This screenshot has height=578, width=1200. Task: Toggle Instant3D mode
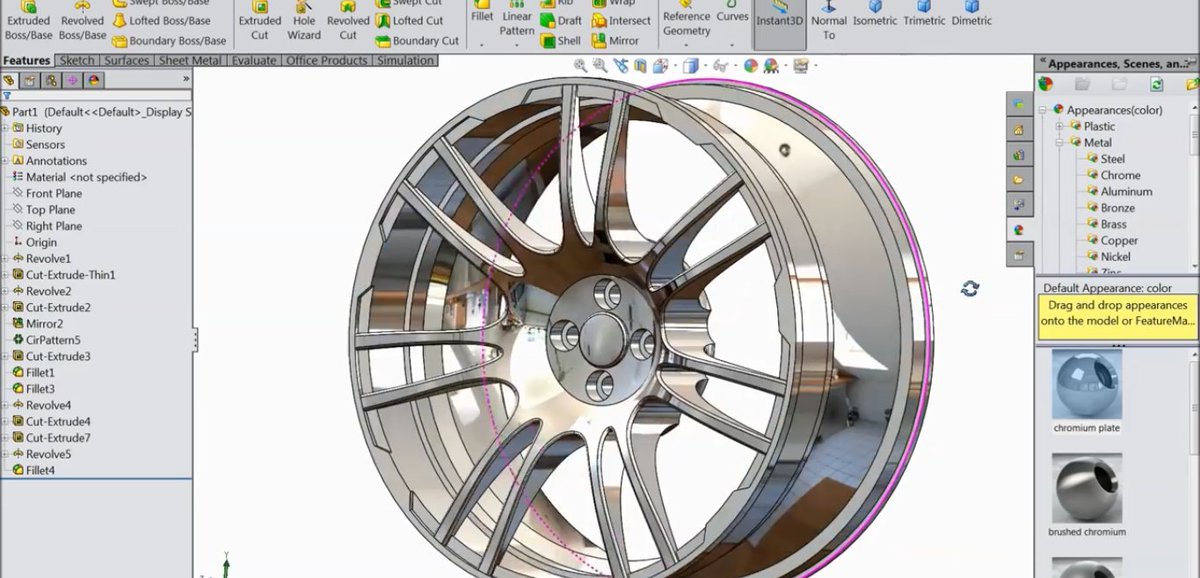(780, 22)
